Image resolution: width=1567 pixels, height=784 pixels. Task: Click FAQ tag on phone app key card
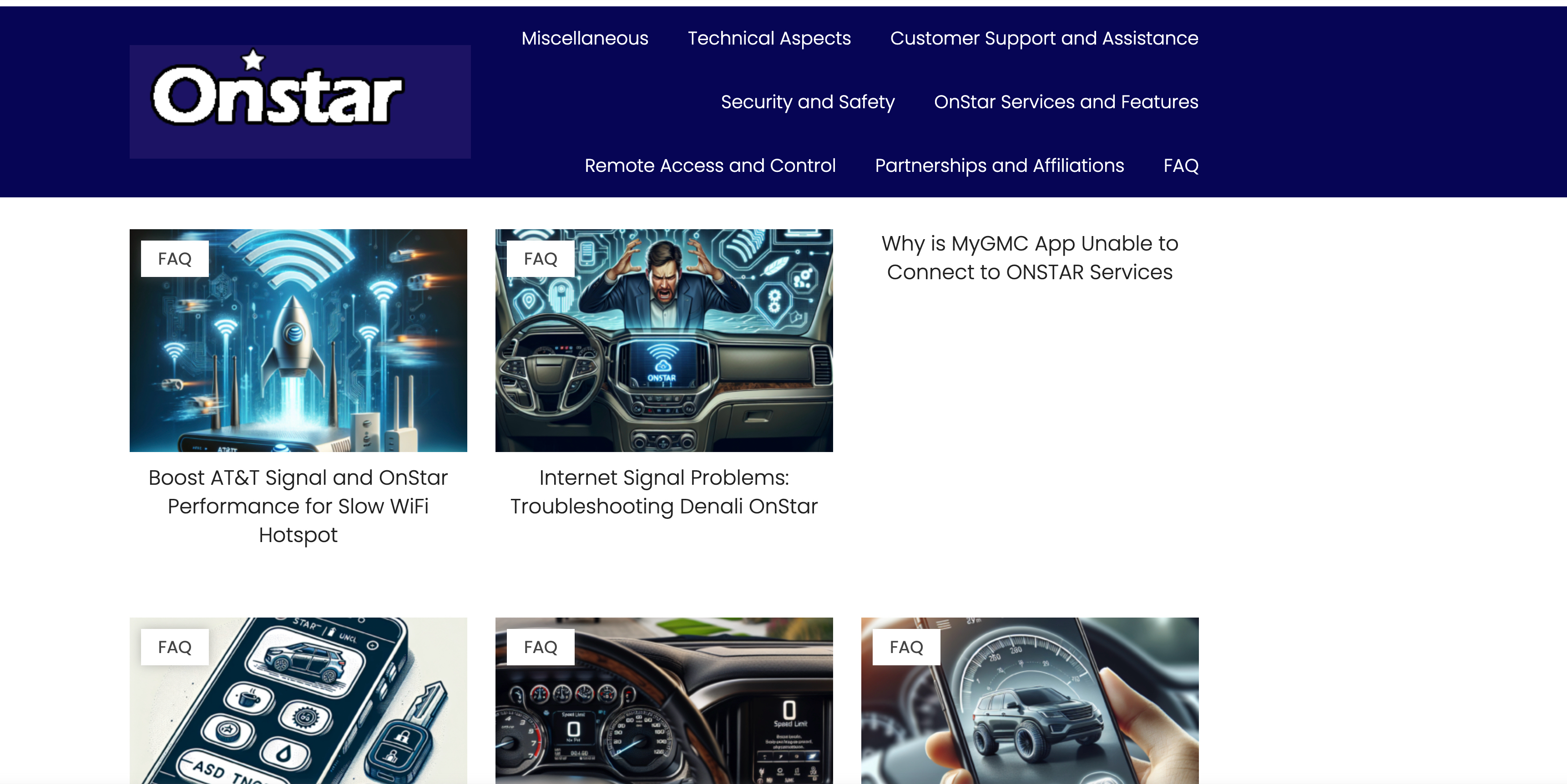click(x=175, y=647)
